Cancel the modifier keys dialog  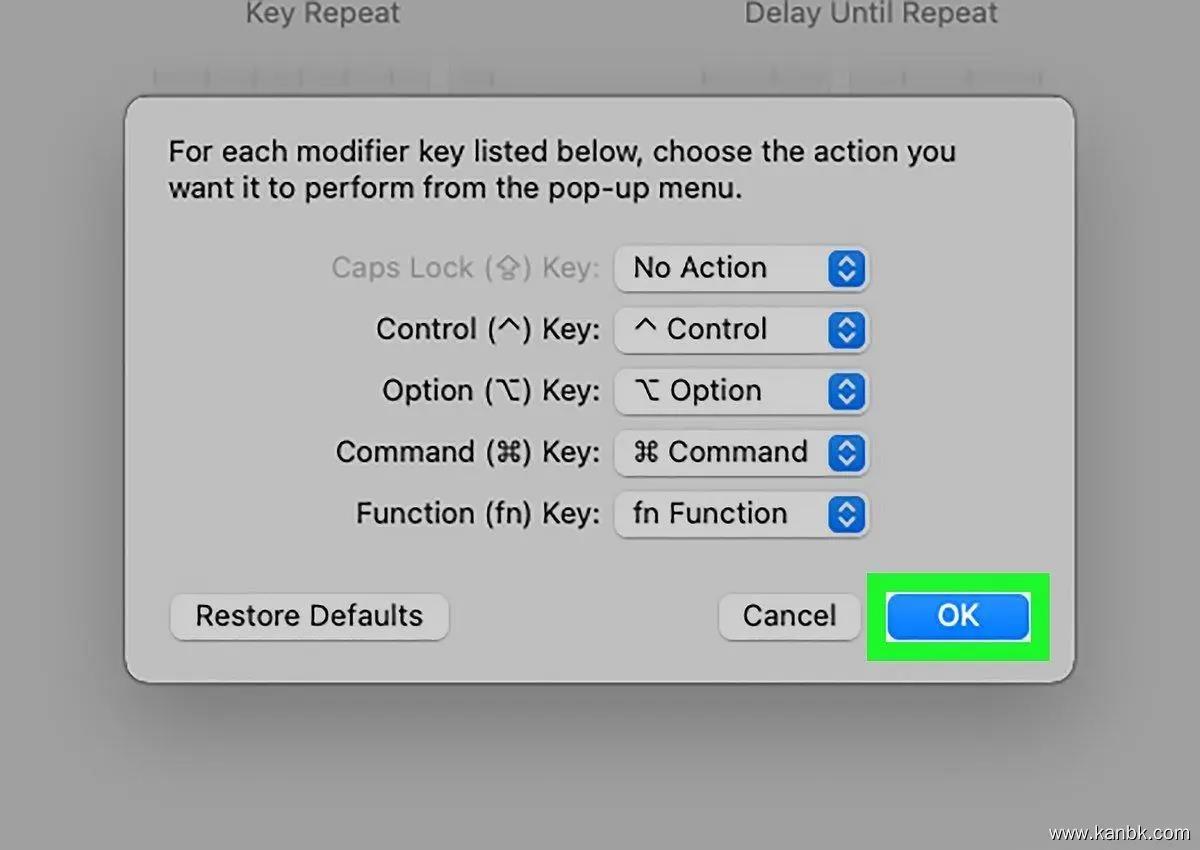pos(789,616)
